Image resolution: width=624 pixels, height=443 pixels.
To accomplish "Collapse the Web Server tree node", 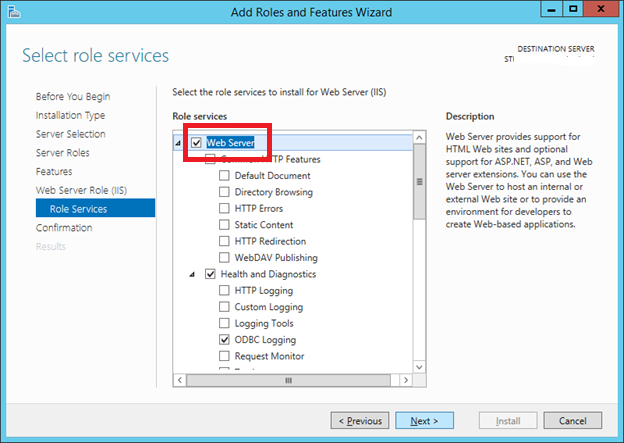I will [x=178, y=143].
